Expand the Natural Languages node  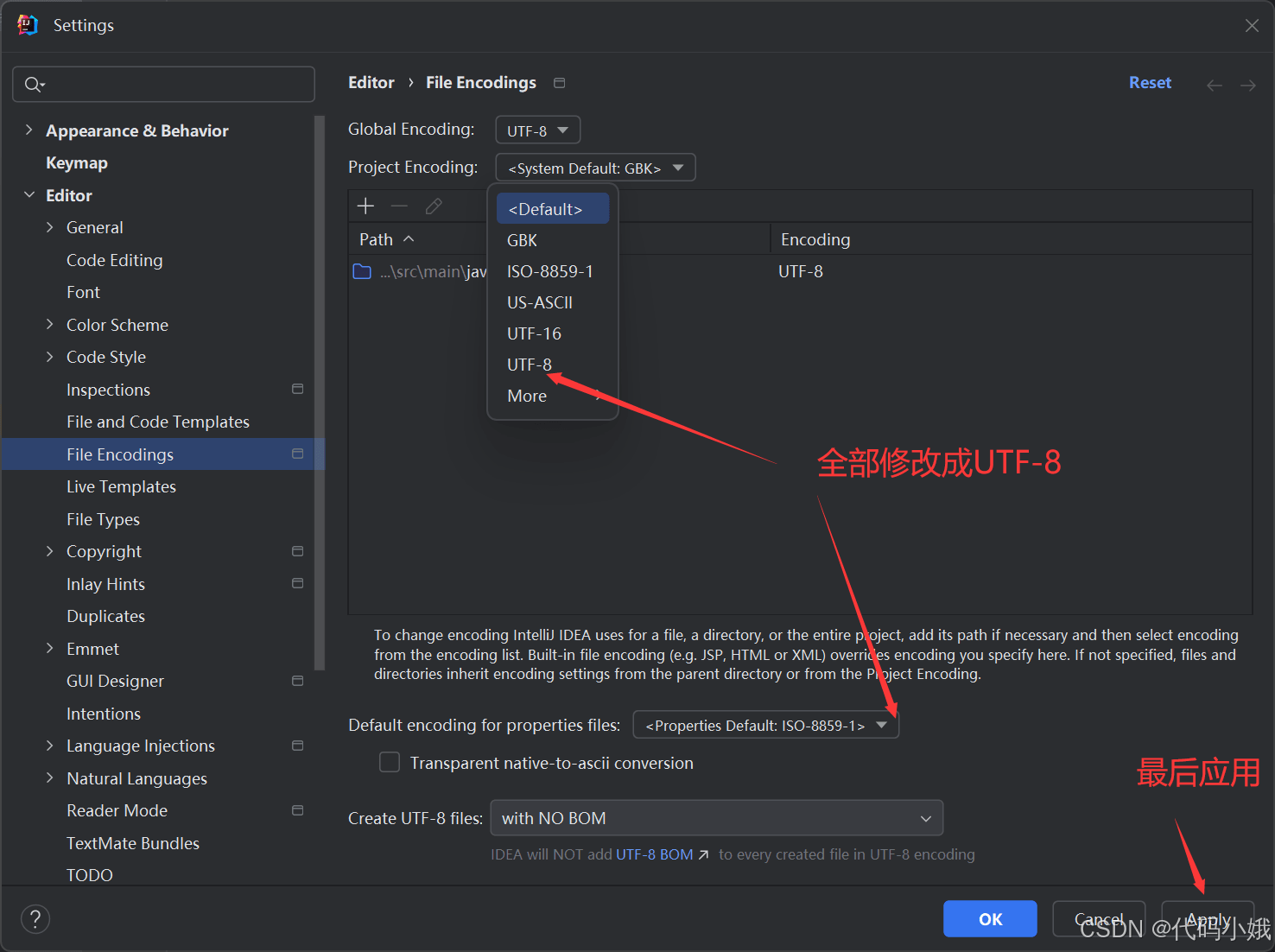[49, 777]
